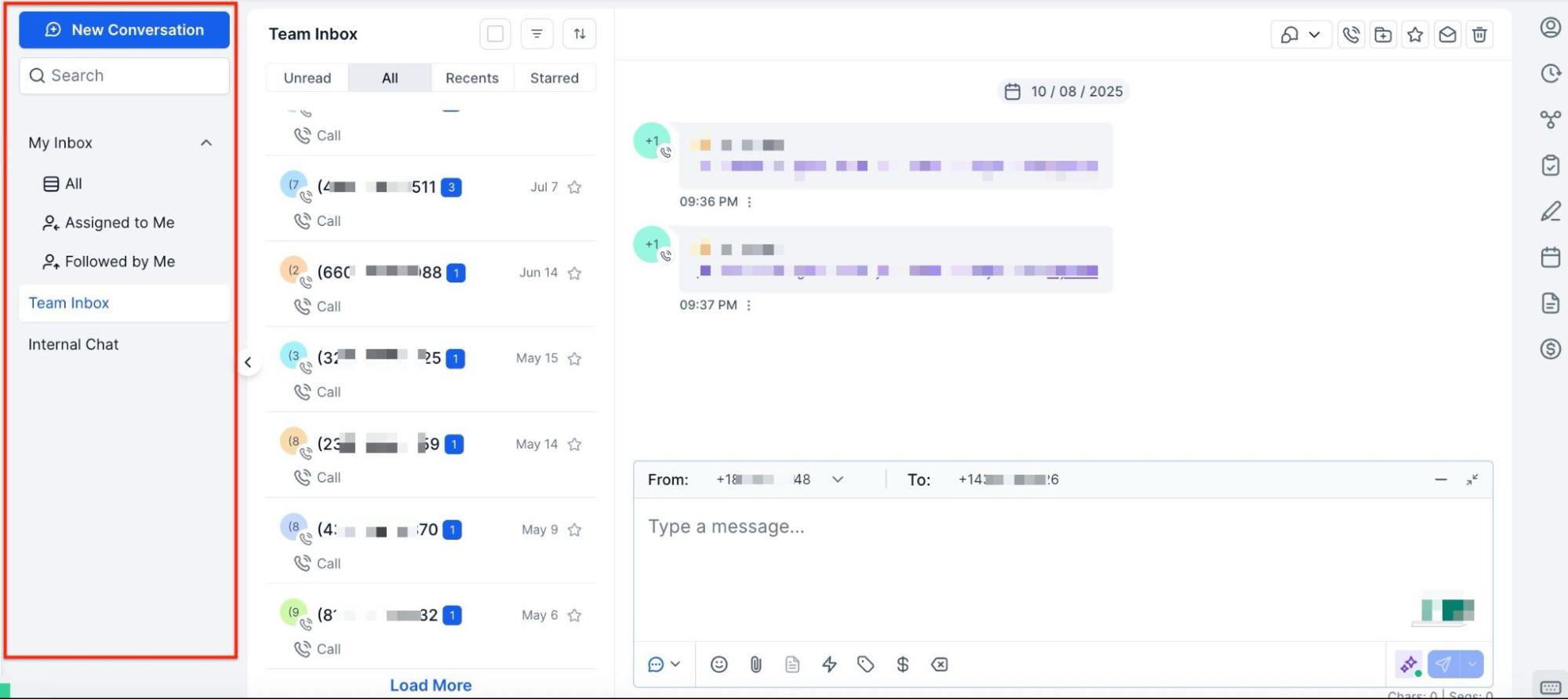Click the New Conversation button
This screenshot has width=1568, height=699.
[125, 30]
